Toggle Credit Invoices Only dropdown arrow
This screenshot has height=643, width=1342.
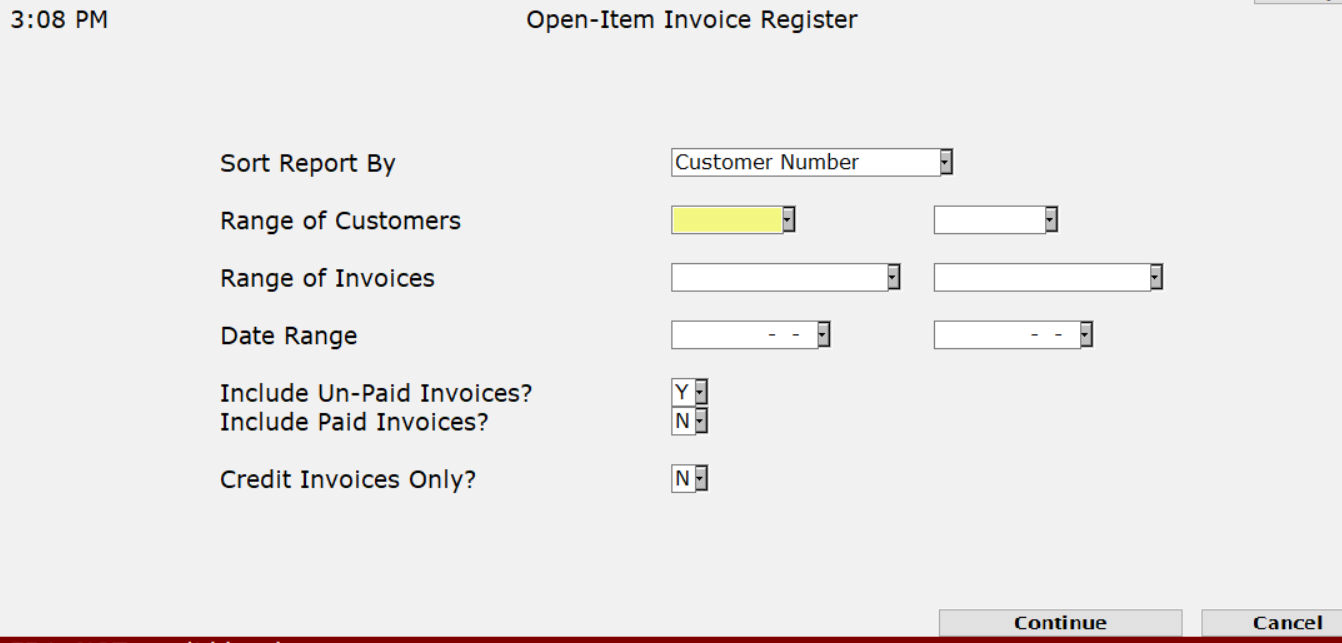point(701,480)
